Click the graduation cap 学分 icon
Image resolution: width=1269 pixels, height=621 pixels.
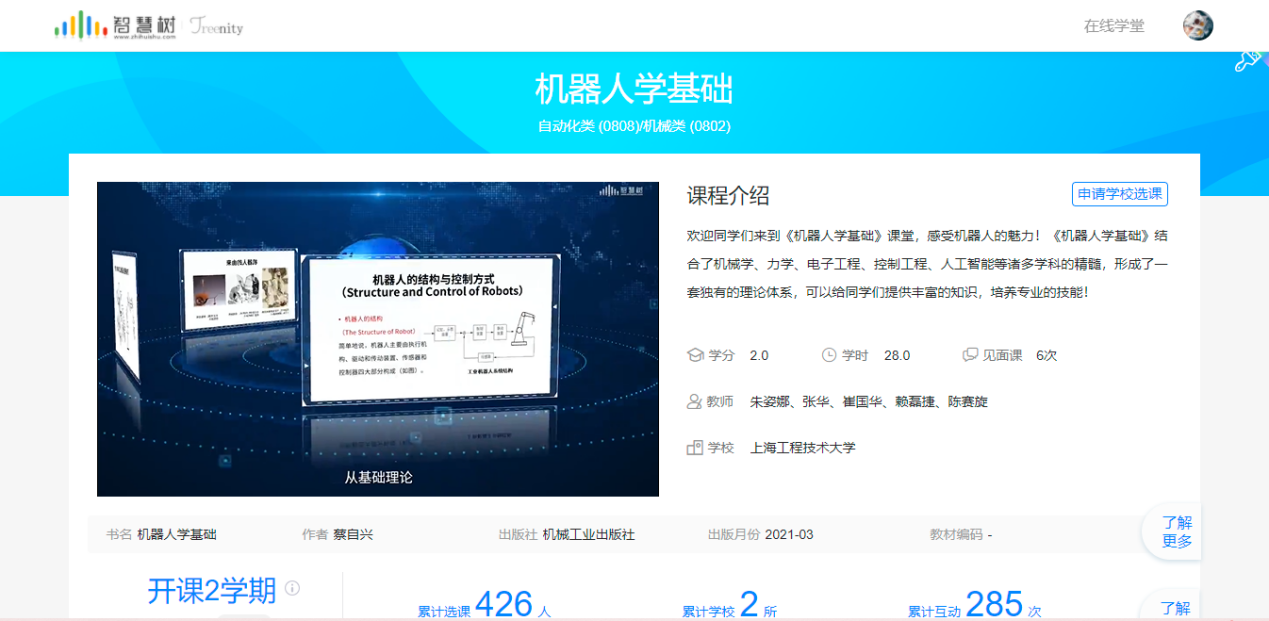coord(695,355)
